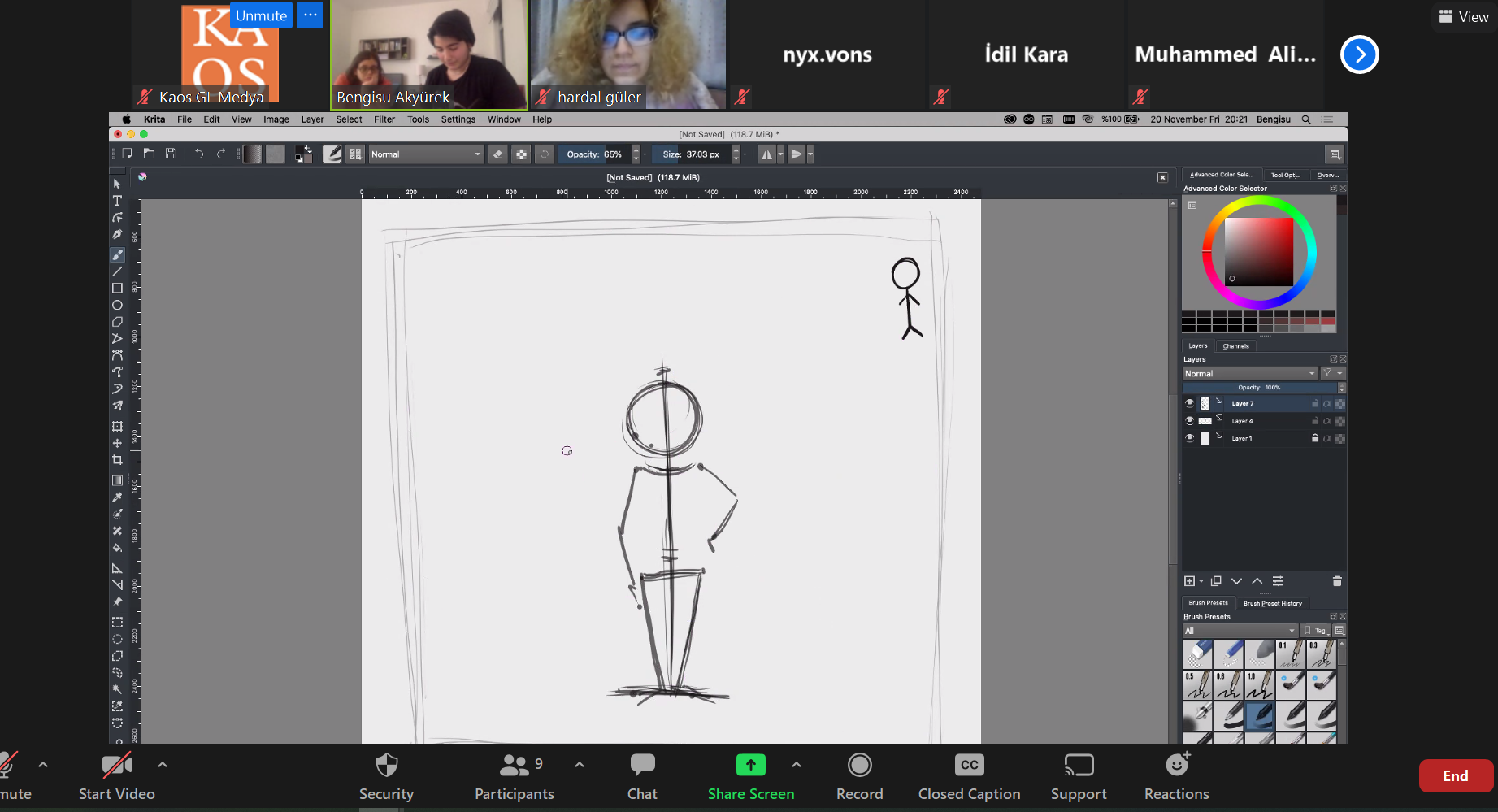Click the red End meeting button

(1455, 776)
